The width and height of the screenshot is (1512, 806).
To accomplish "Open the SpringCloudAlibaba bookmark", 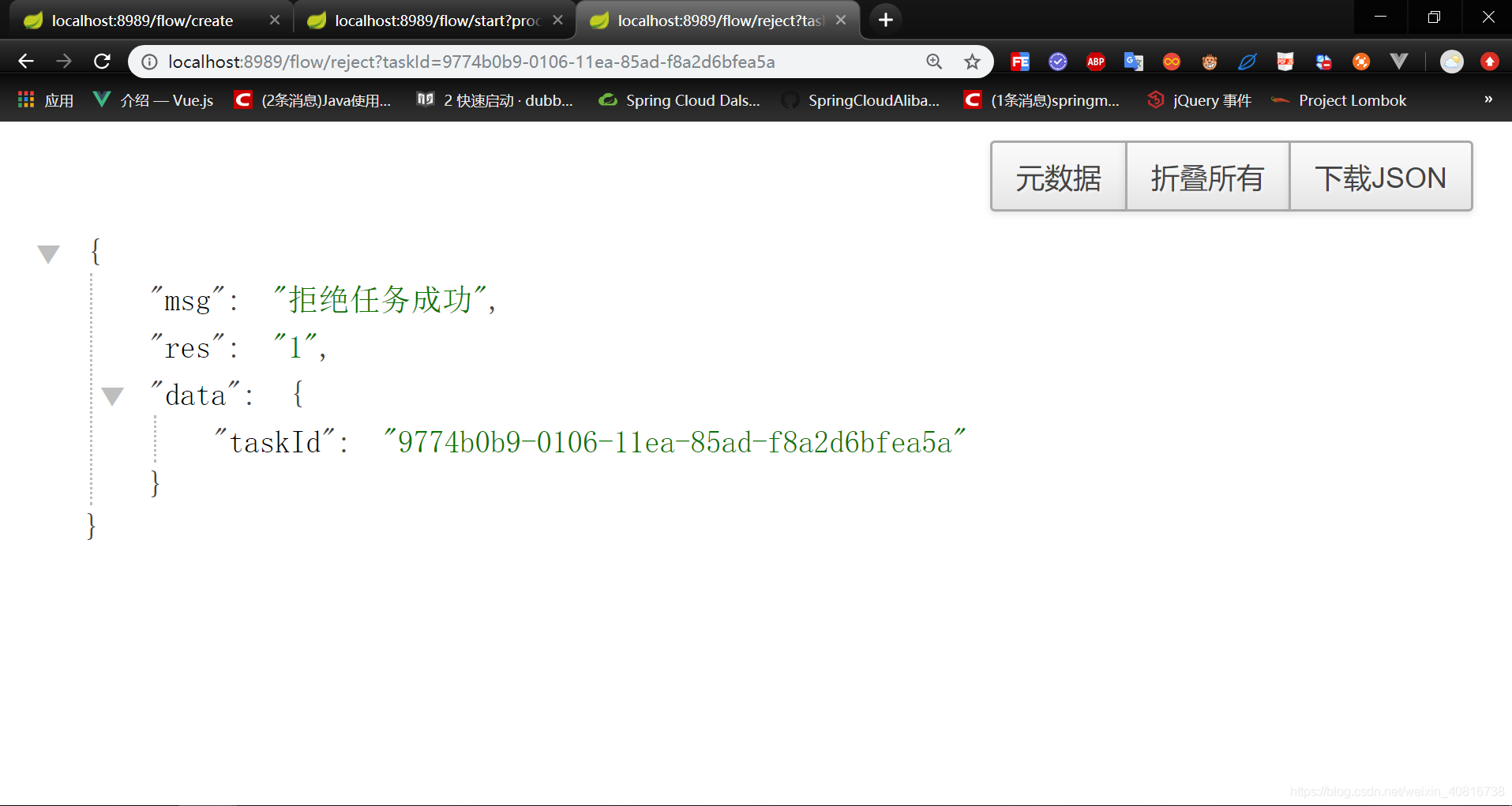I will (x=861, y=100).
